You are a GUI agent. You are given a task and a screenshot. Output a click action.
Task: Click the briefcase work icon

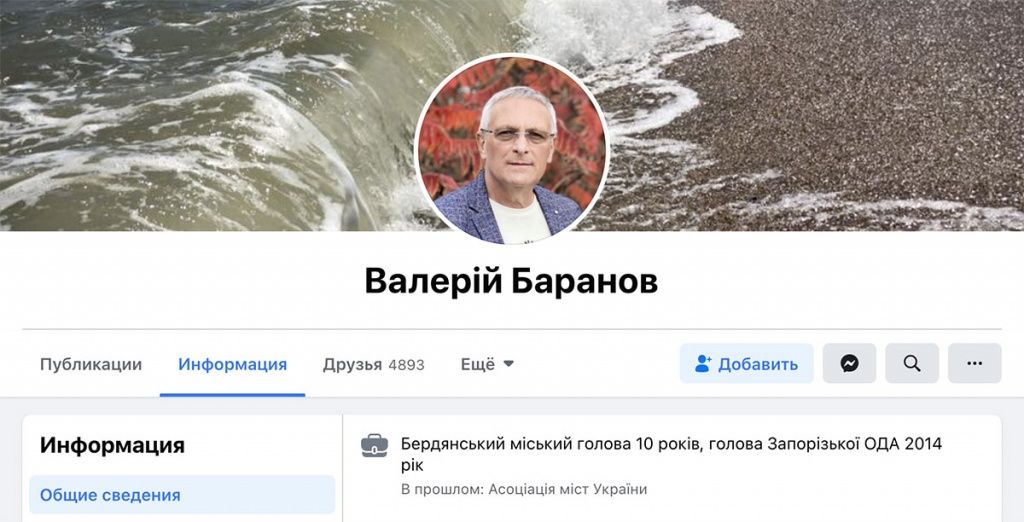pyautogui.click(x=374, y=446)
